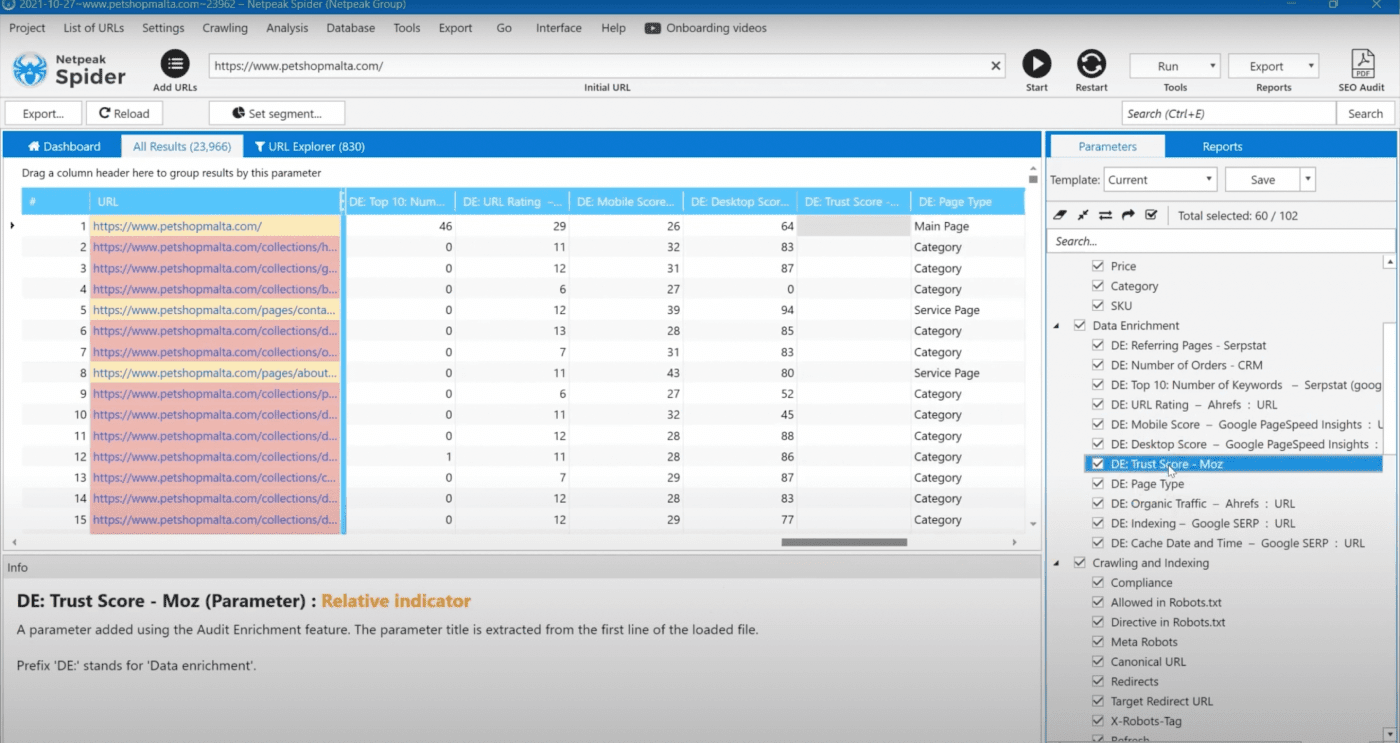Open the Tools menu
Screen dimensions: 1400x743
click(407, 28)
